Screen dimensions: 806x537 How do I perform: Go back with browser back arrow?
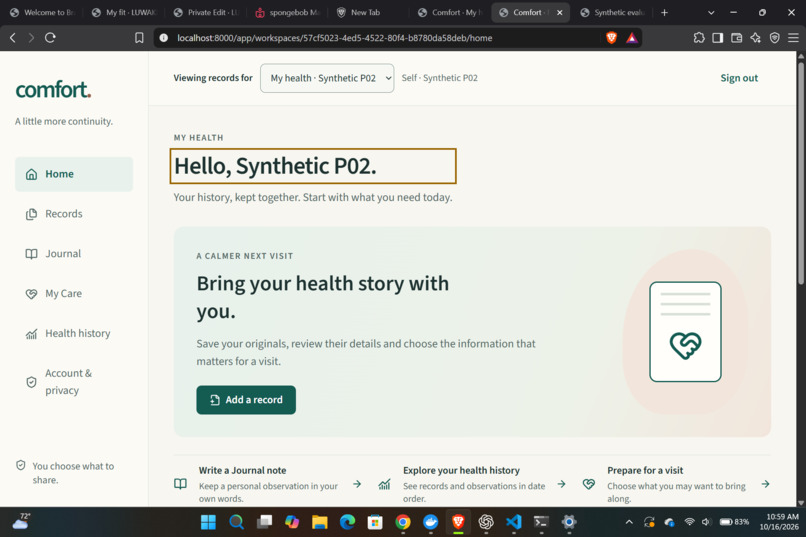coord(13,38)
